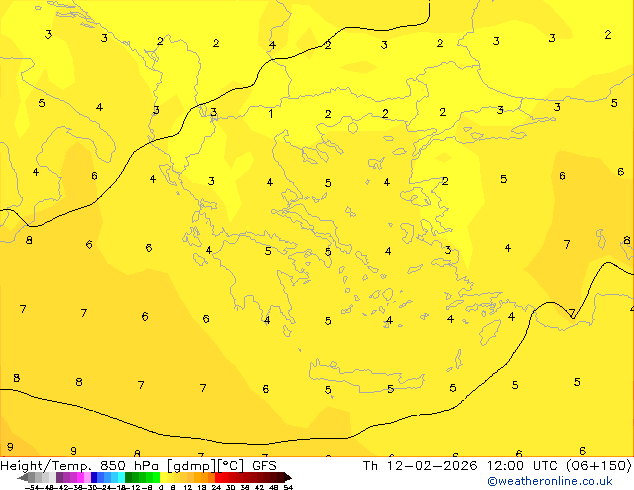Select the cyan legend swatch near -18

pos(121,477)
